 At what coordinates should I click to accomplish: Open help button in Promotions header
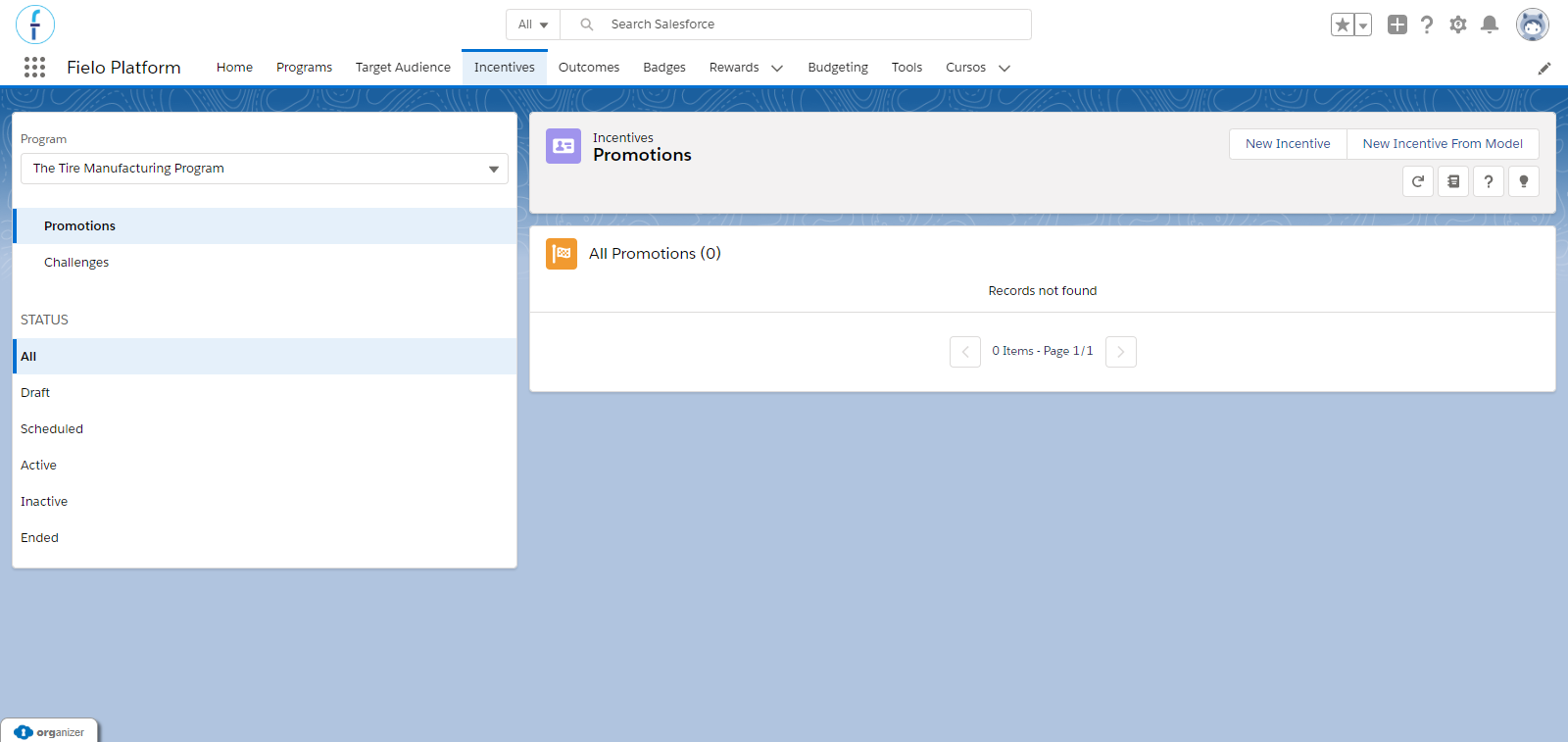pos(1489,181)
